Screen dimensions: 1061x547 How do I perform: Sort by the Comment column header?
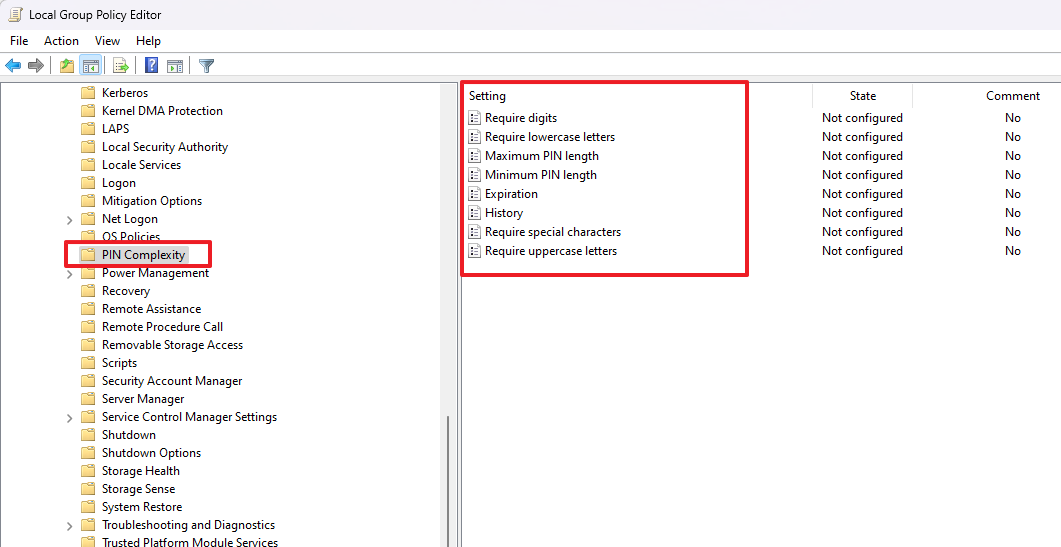click(x=1012, y=96)
